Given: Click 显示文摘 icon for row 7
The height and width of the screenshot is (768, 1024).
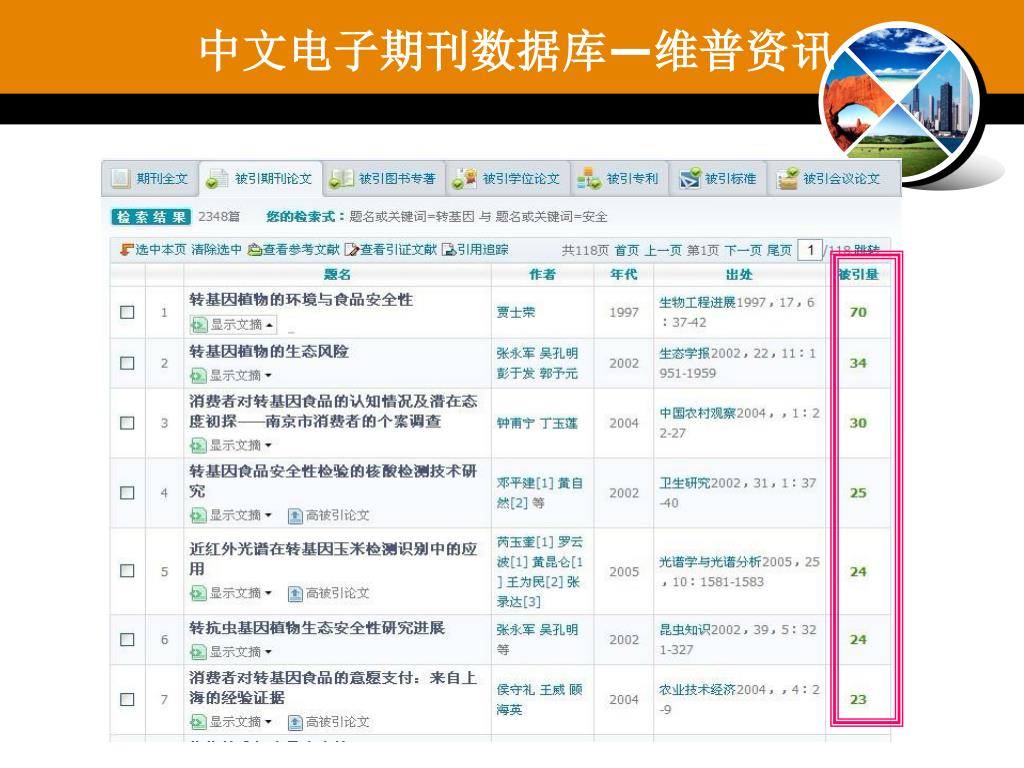Looking at the screenshot, I should [199, 722].
